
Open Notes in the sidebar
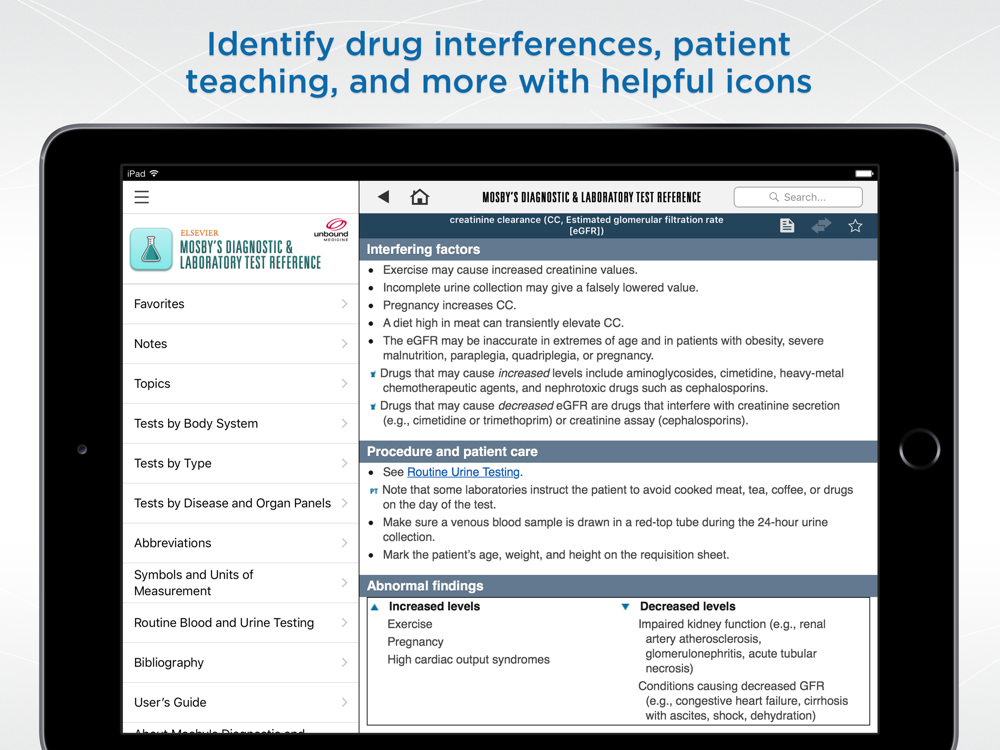click(x=240, y=344)
